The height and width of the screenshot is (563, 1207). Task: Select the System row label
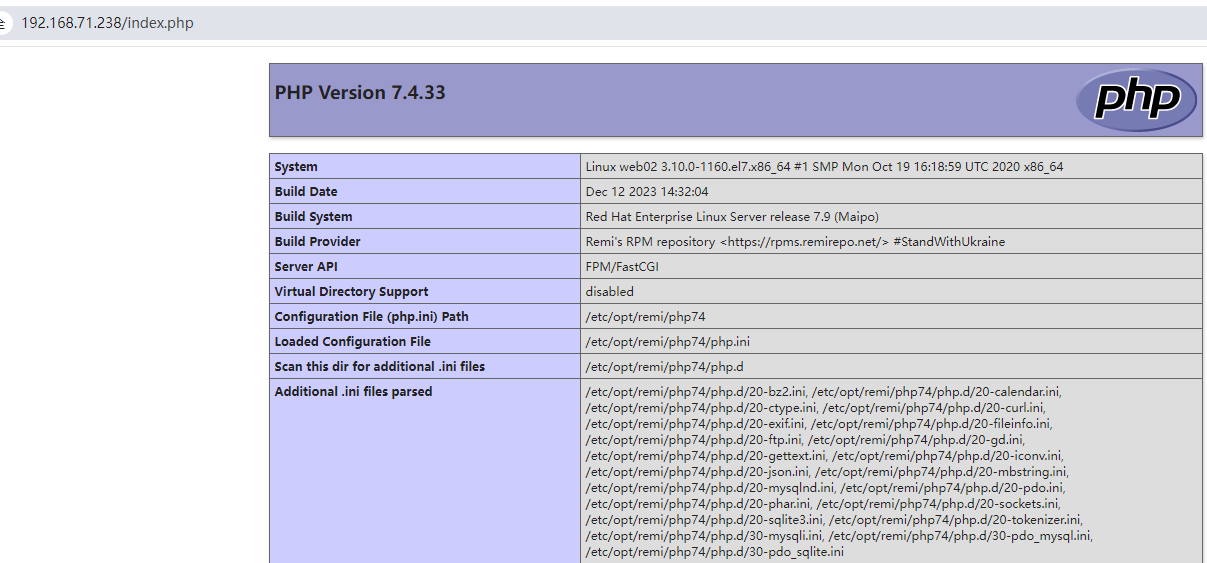[x=296, y=167]
